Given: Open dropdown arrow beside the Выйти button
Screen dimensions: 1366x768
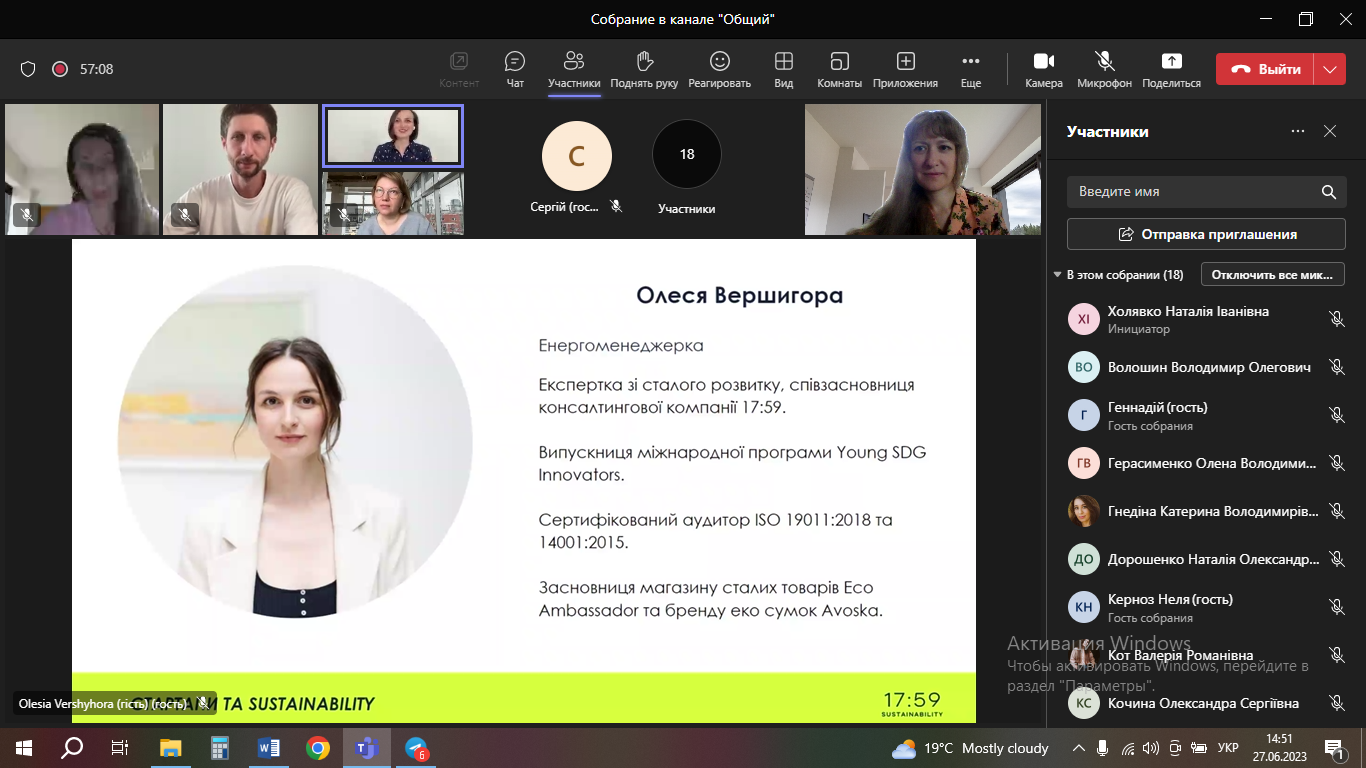Looking at the screenshot, I should (x=1329, y=69).
